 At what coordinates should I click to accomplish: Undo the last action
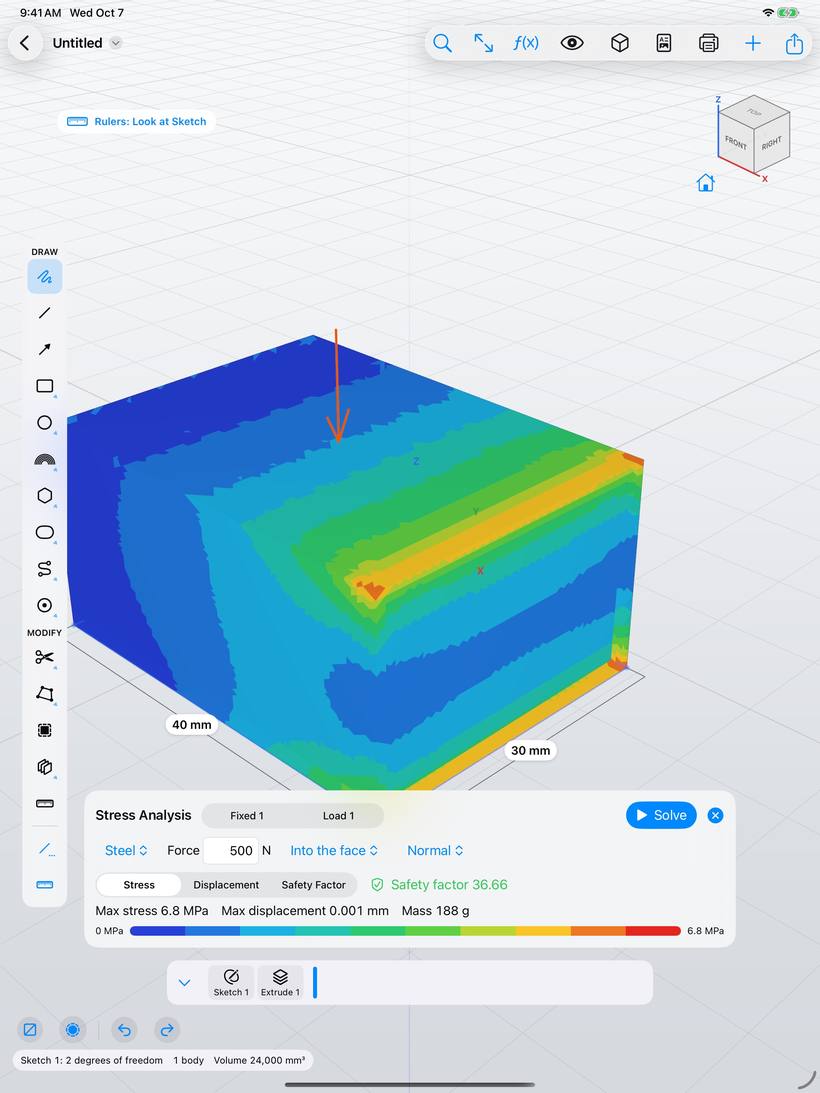pos(124,1030)
